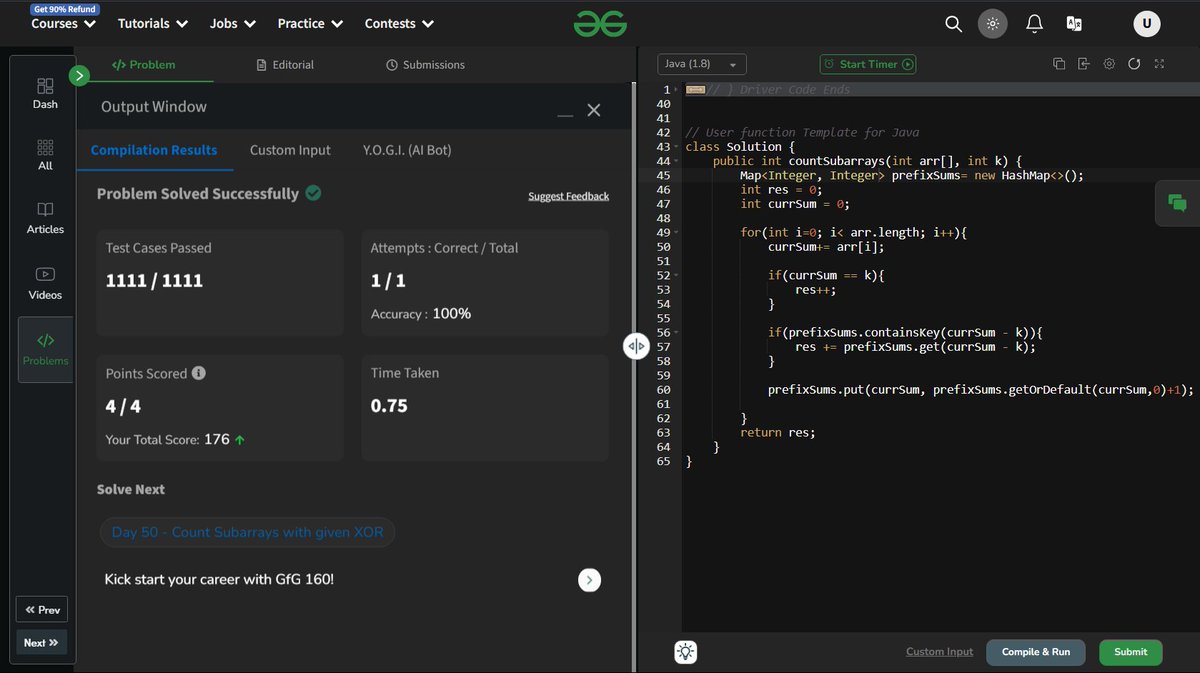Collapse sidebar with the green arrow button
Screen dimensions: 1200x673
80,75
